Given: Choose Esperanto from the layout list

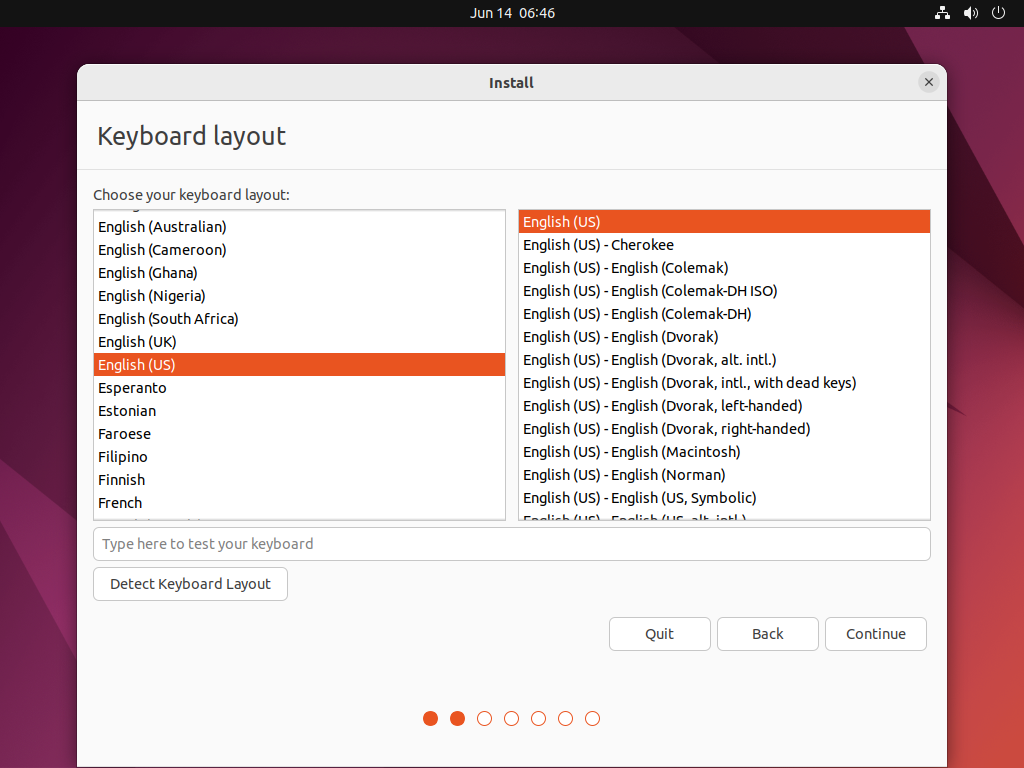Looking at the screenshot, I should pos(132,388).
